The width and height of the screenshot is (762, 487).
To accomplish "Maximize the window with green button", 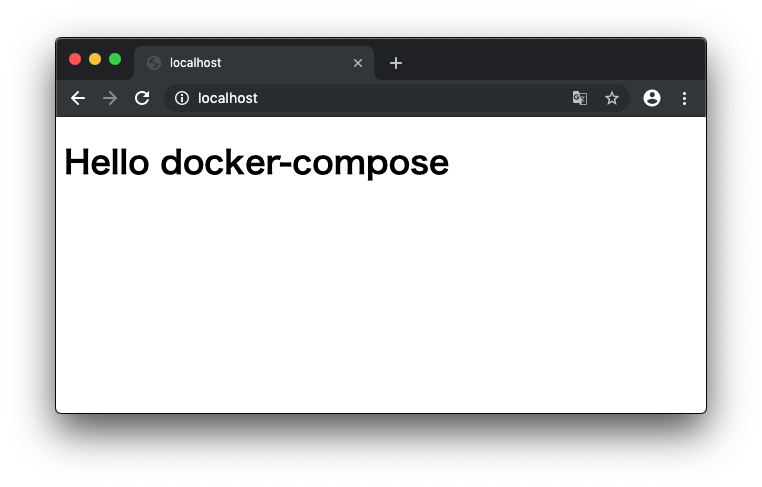I will point(115,59).
